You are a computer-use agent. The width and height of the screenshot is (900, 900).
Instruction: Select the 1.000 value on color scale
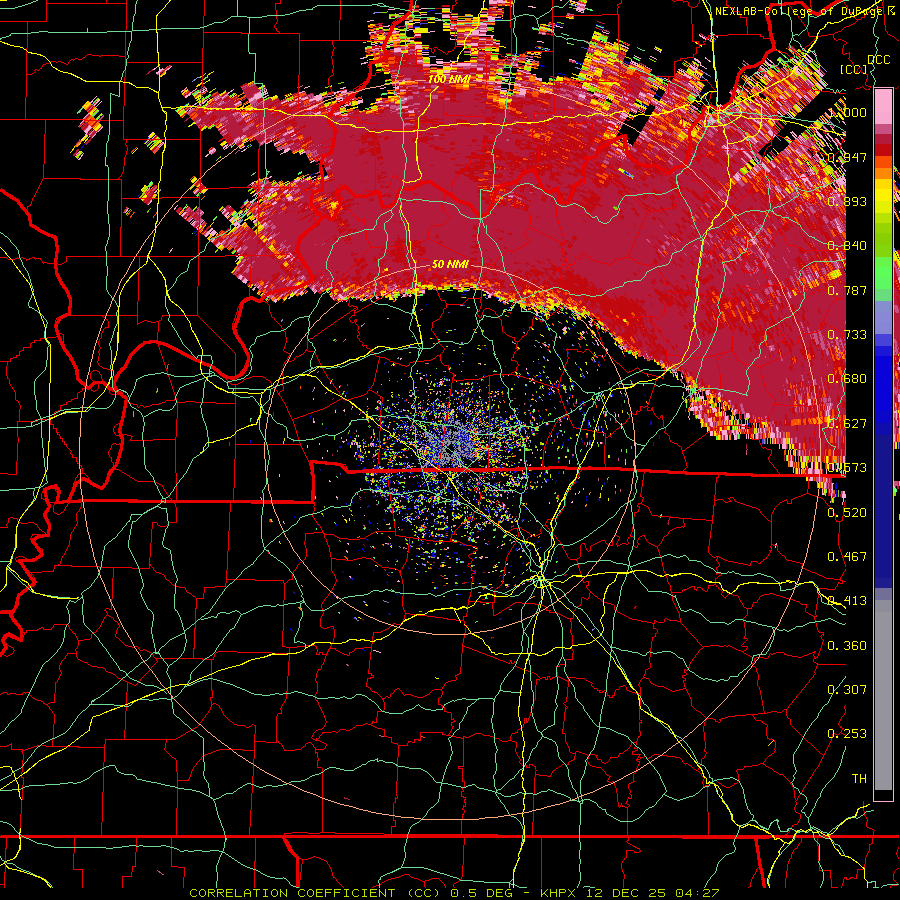tap(848, 112)
